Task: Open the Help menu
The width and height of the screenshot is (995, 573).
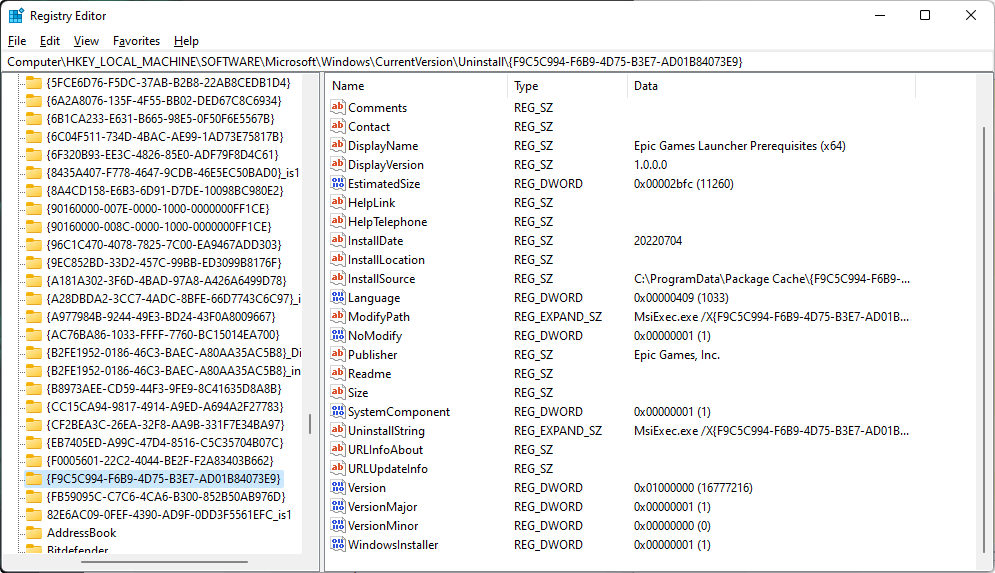Action: coord(187,41)
